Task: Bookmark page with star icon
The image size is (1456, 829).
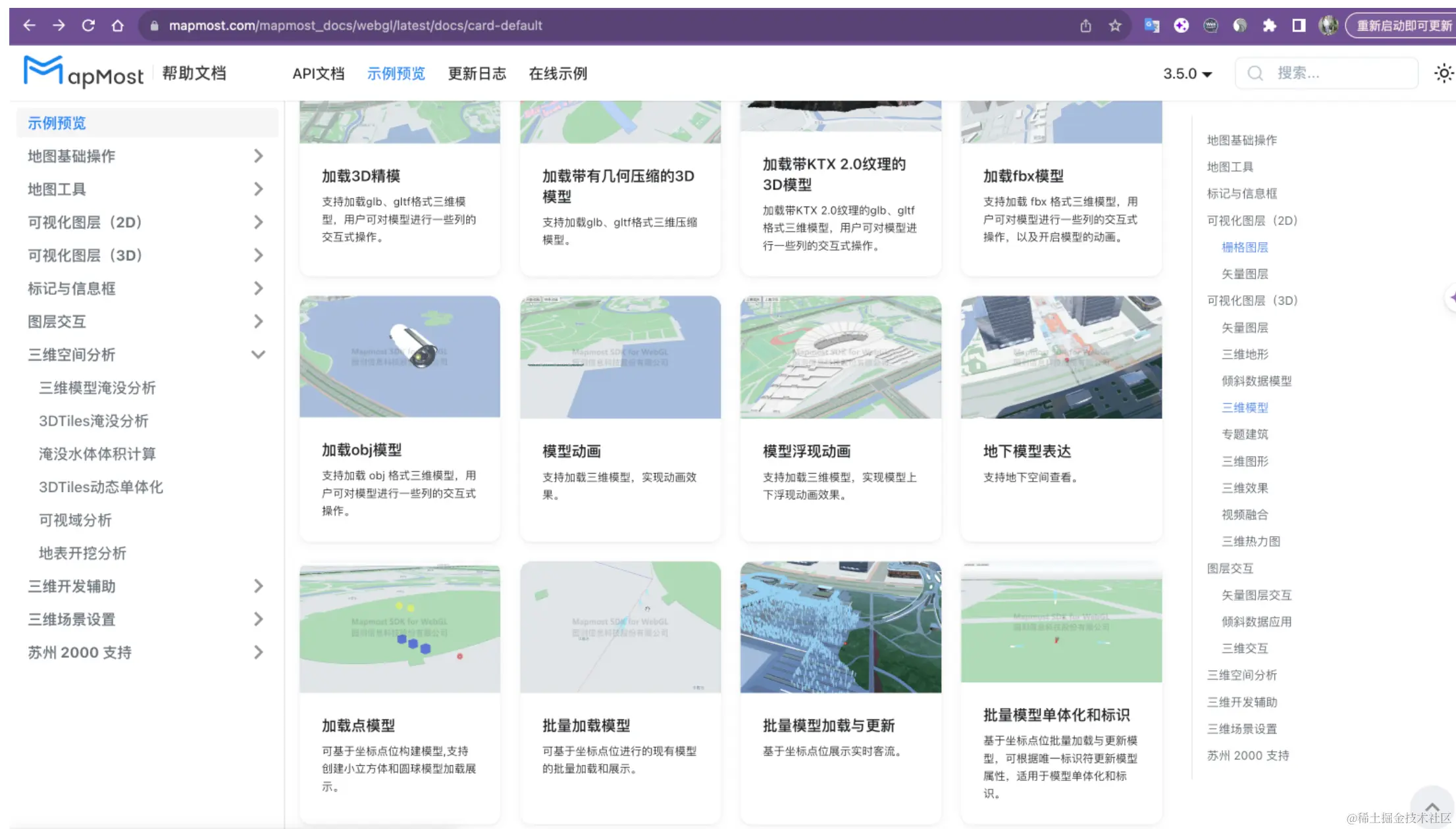Action: tap(1115, 26)
